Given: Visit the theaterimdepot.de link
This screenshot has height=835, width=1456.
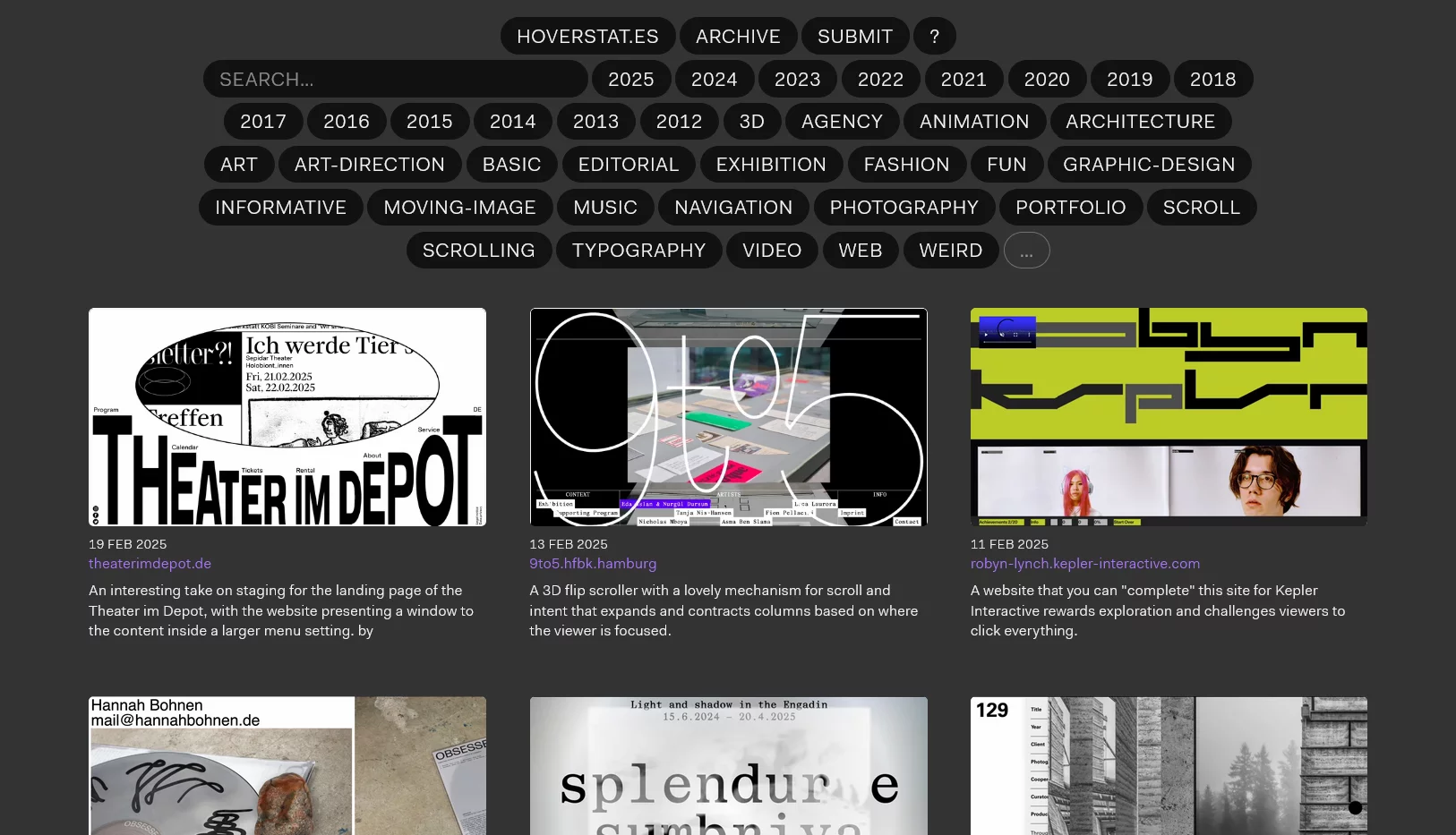Looking at the screenshot, I should pos(150,564).
